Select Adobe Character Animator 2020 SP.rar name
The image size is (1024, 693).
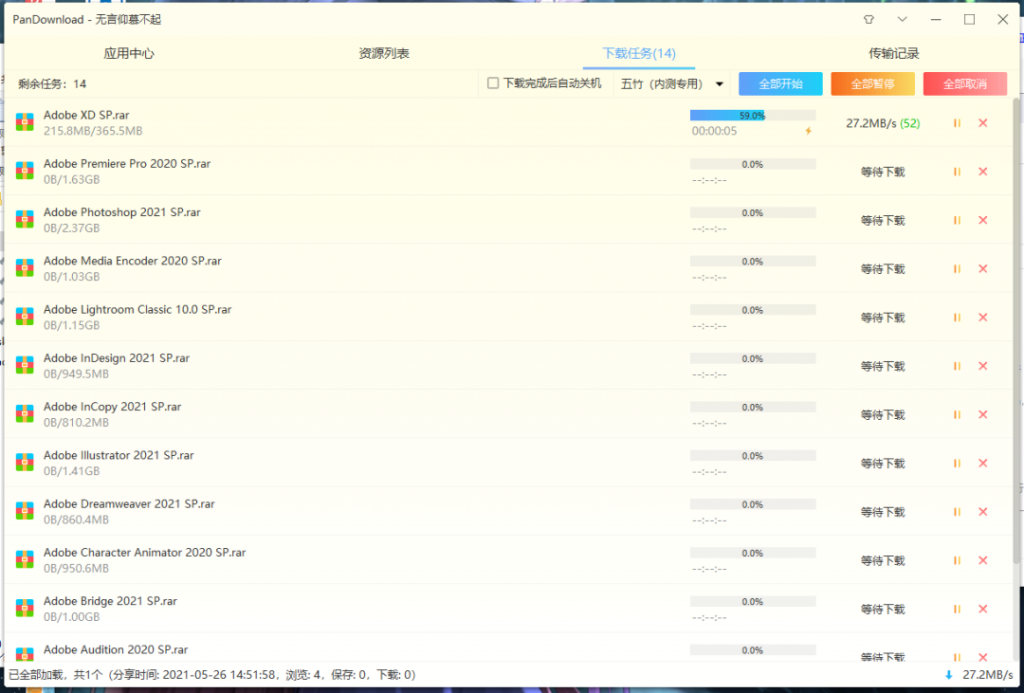[x=144, y=553]
